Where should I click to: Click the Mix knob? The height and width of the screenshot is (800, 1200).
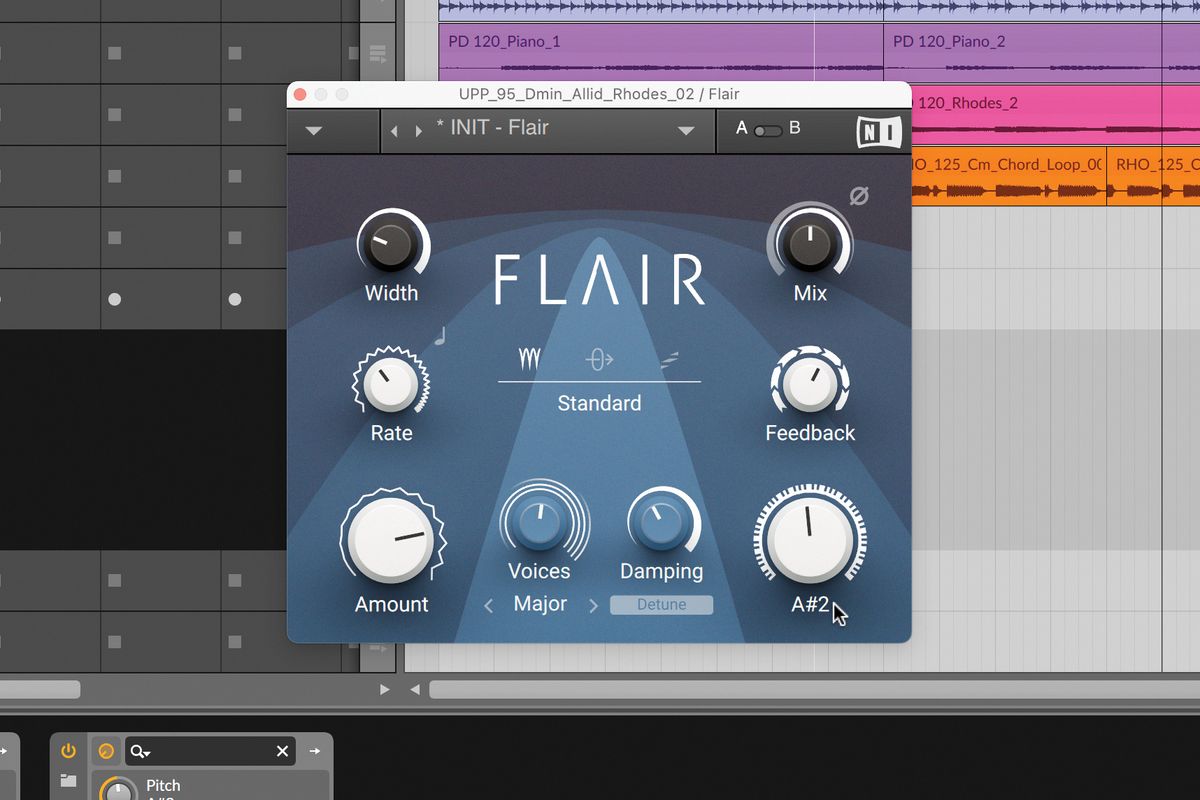(x=809, y=240)
